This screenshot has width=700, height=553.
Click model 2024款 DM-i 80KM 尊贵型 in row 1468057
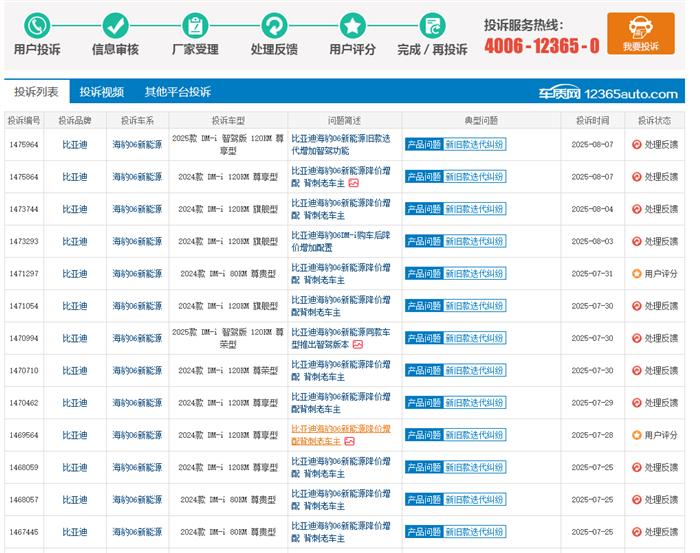click(x=228, y=499)
